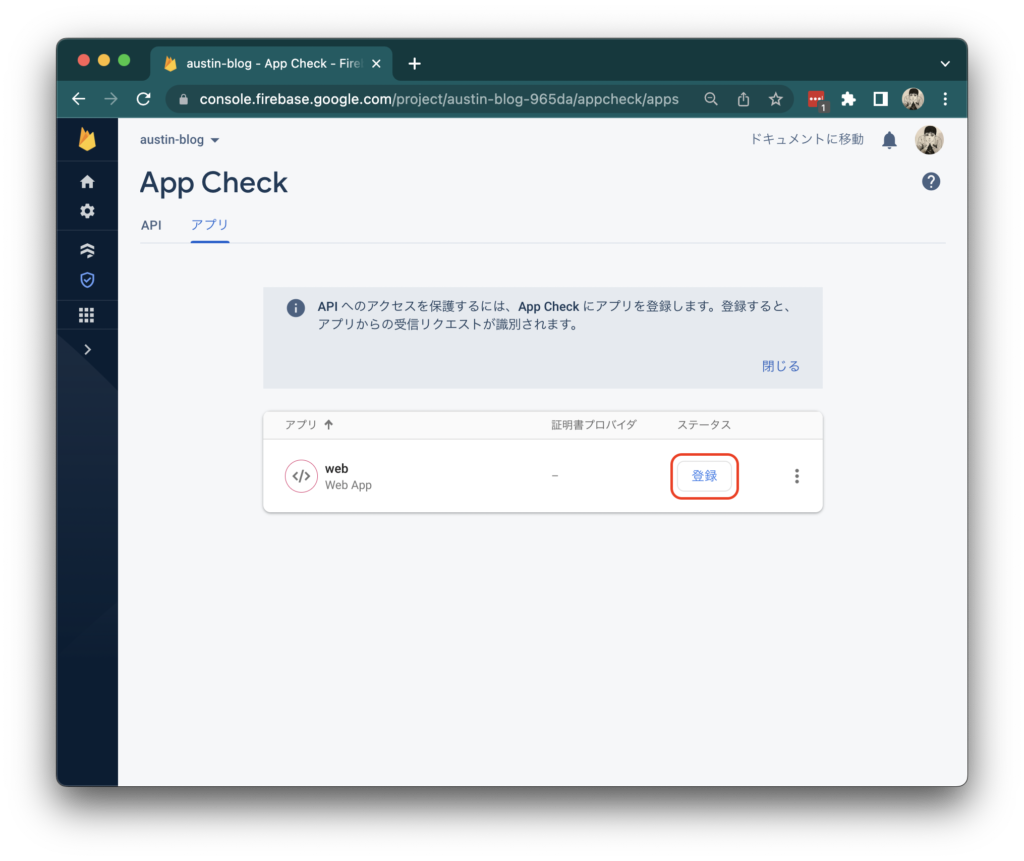Dismiss the info banner via 閉じる

(780, 366)
